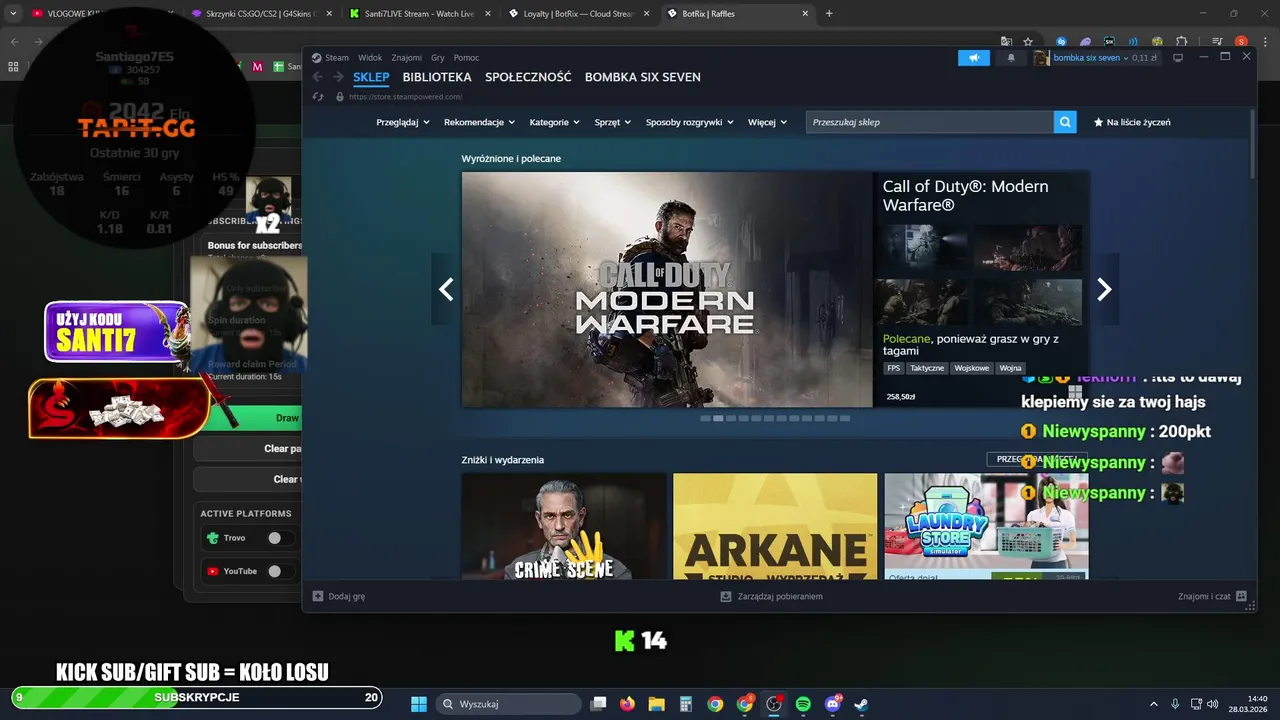The height and width of the screenshot is (720, 1280).
Task: Open Firefox from the taskbar
Action: [x=627, y=704]
